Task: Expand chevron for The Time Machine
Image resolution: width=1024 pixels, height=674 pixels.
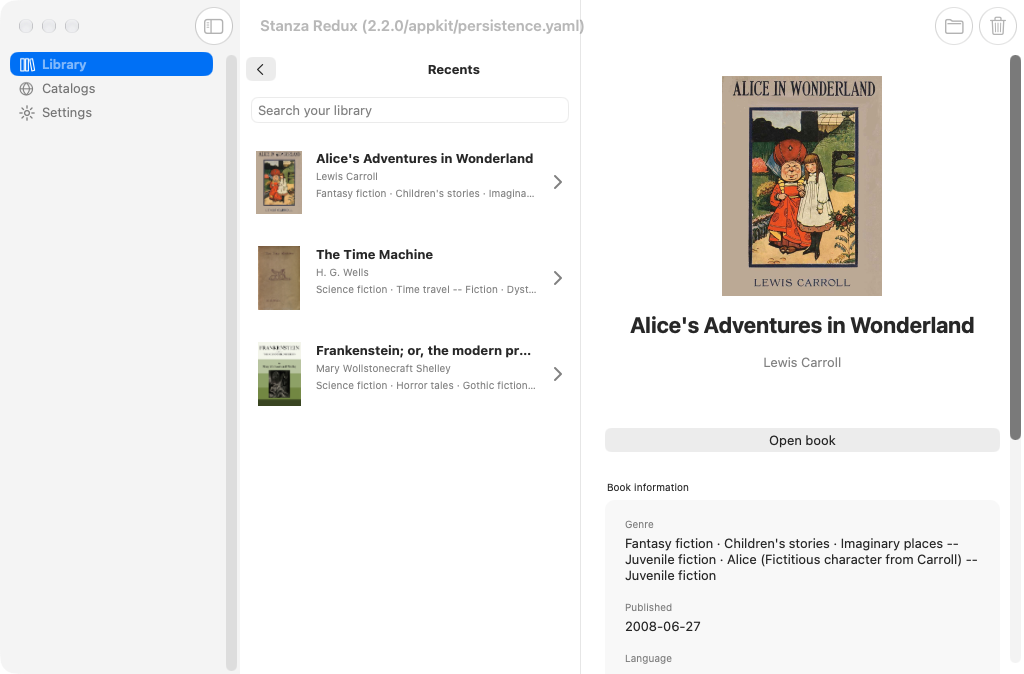Action: tap(558, 278)
